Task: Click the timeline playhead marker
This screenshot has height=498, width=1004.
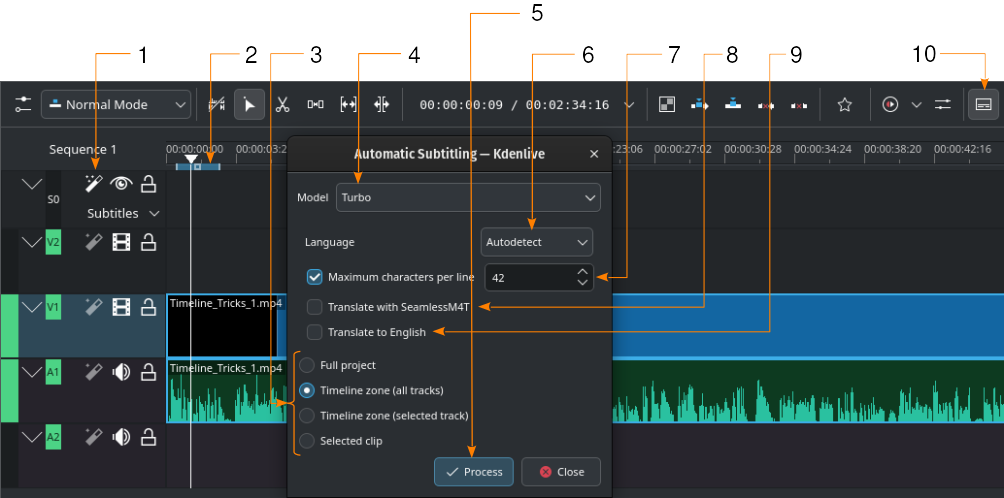Action: [191, 158]
